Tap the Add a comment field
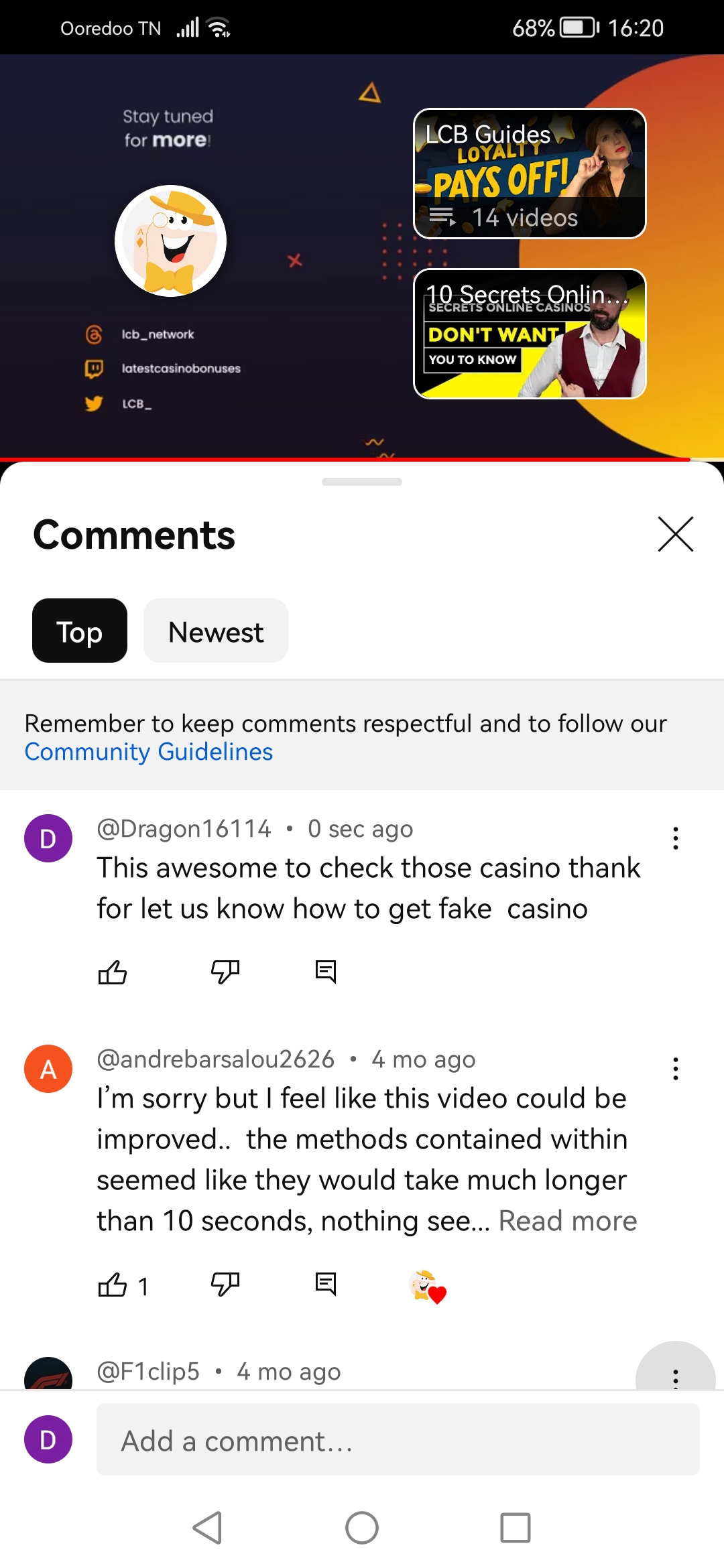This screenshot has width=724, height=1568. tap(398, 1439)
